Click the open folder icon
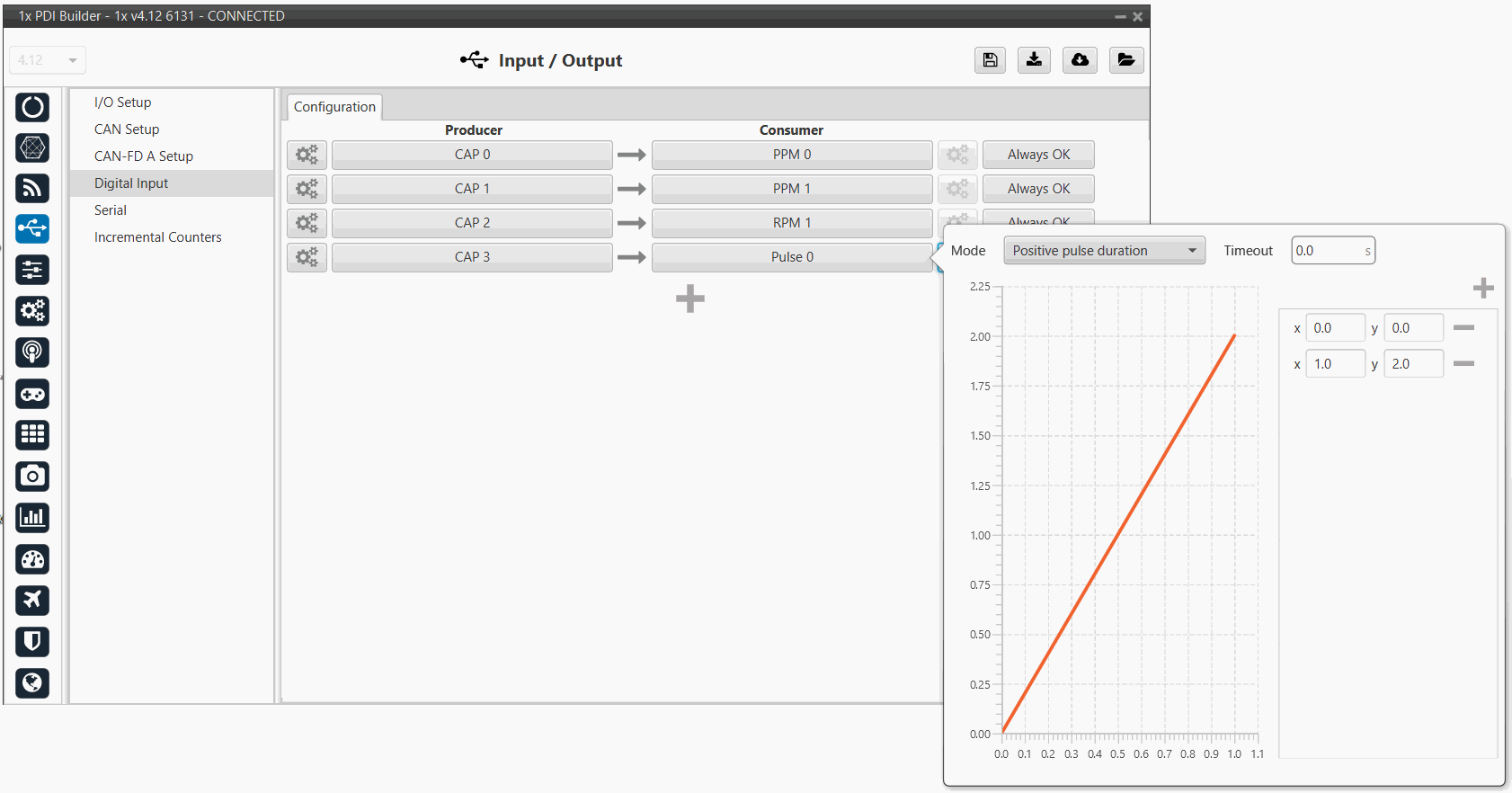1512x793 pixels. (x=1125, y=60)
